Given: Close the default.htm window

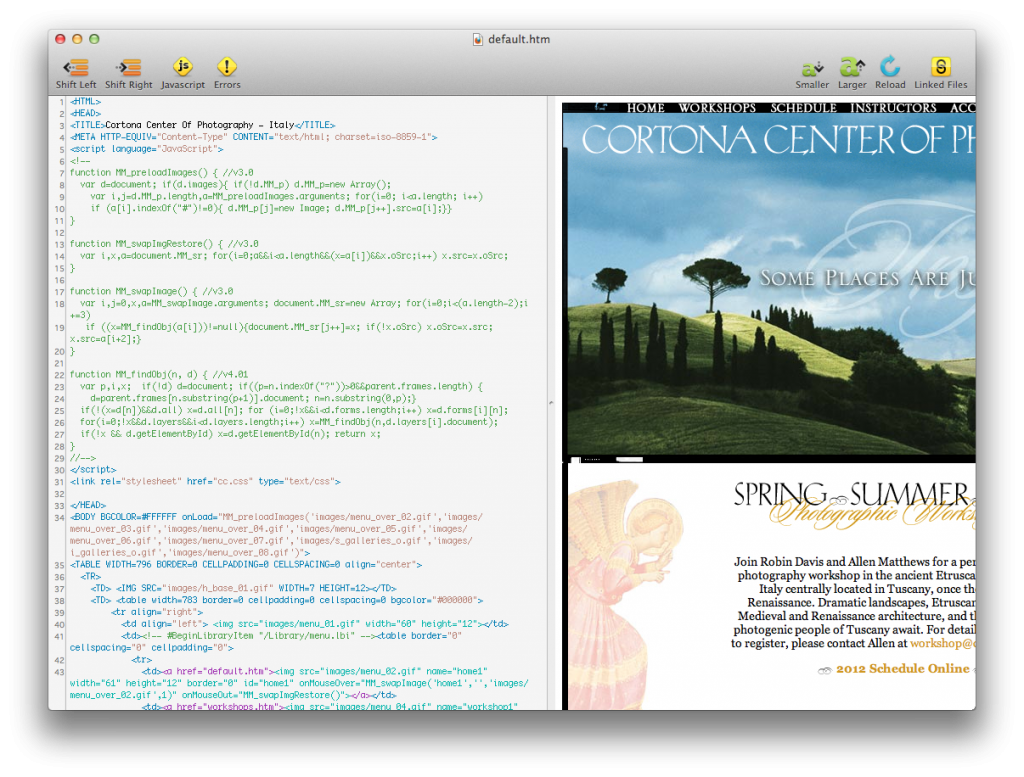Looking at the screenshot, I should [60, 39].
